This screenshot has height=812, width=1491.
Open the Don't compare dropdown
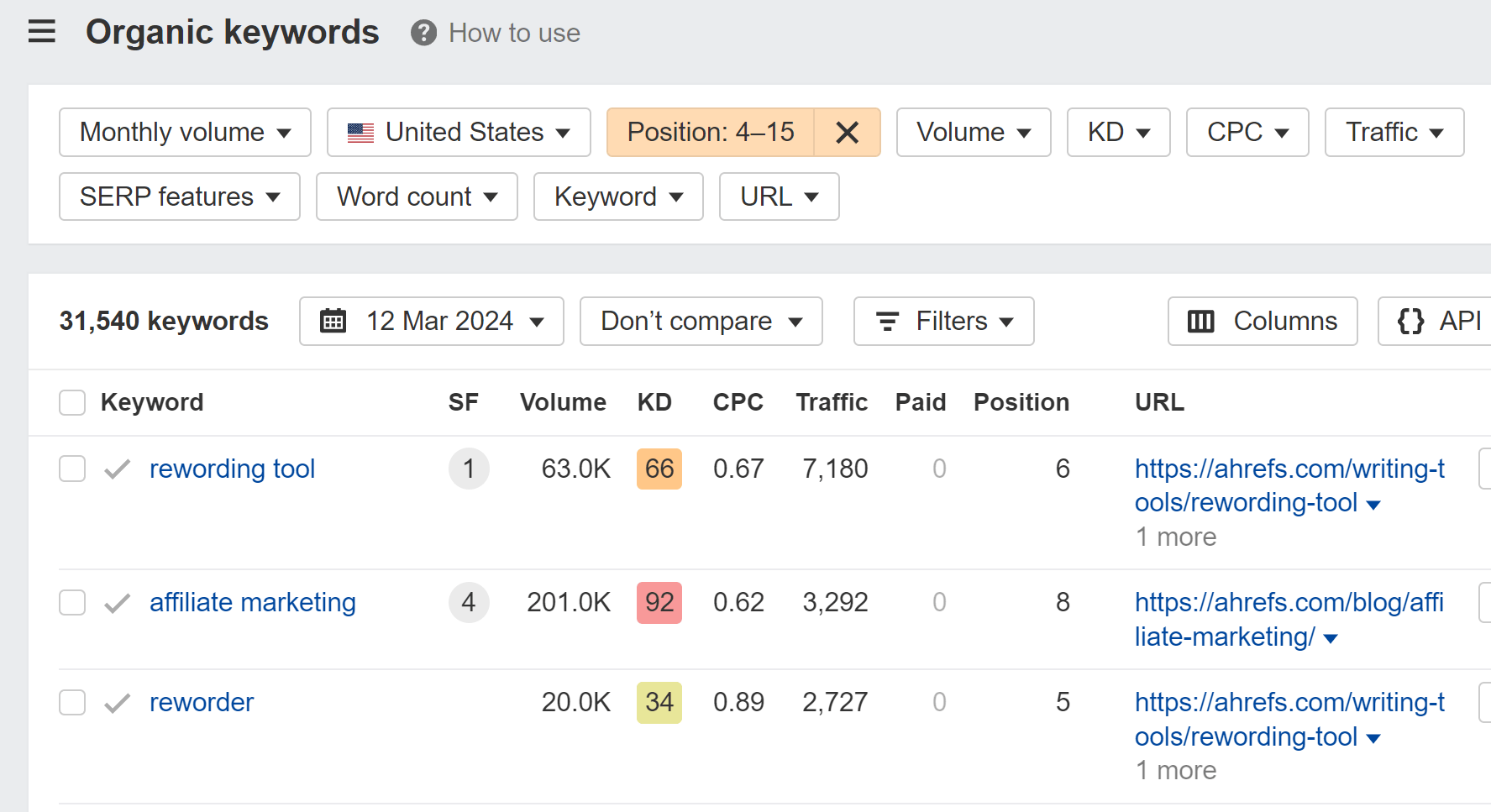(701, 321)
